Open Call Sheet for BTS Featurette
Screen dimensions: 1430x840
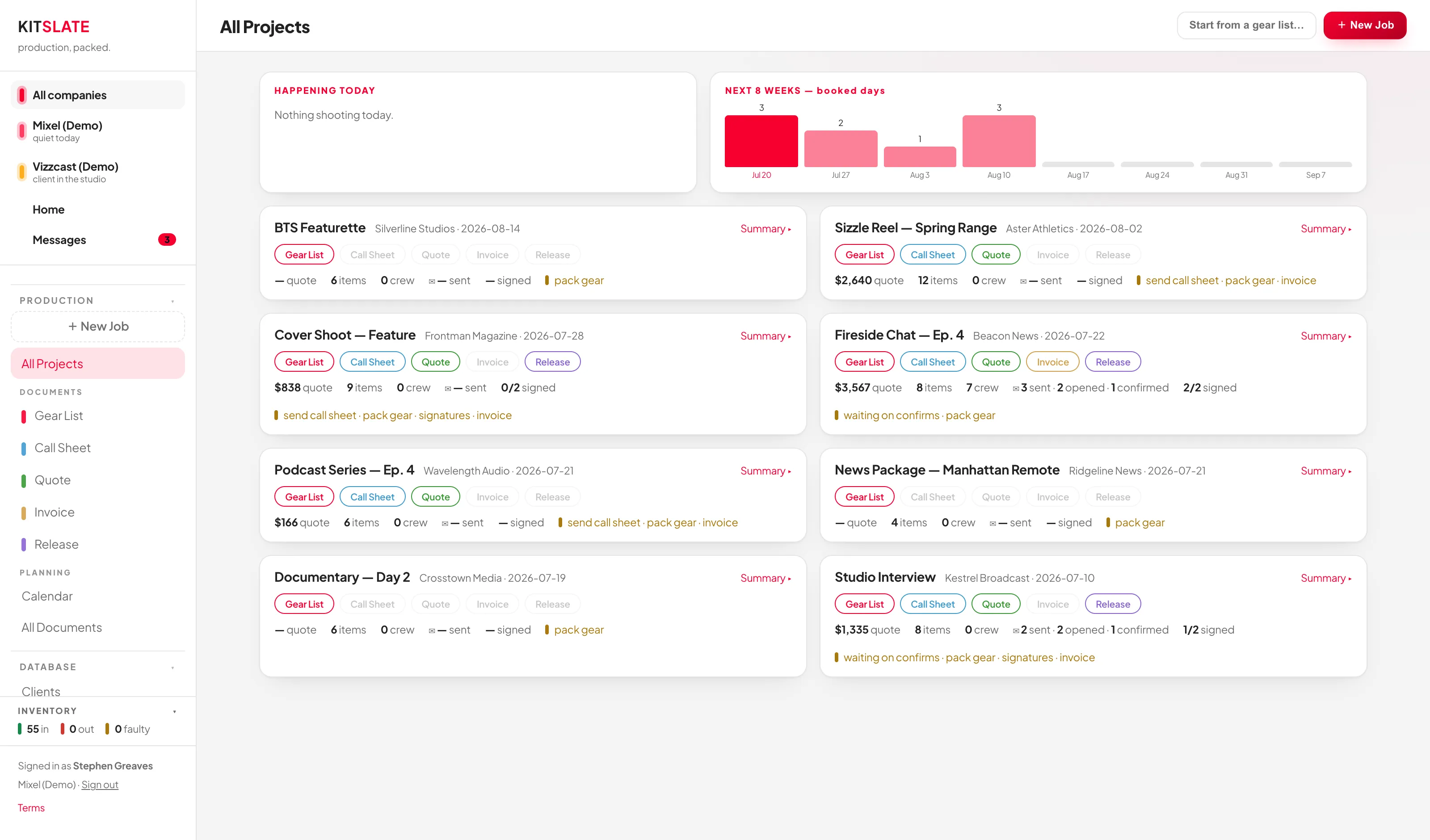pos(372,255)
